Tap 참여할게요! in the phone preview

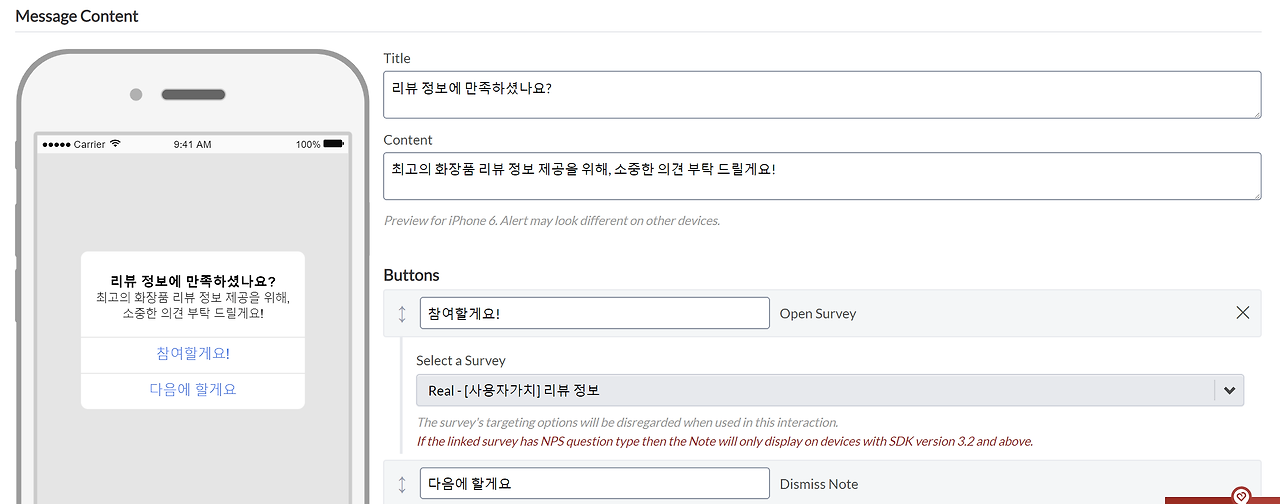click(193, 354)
